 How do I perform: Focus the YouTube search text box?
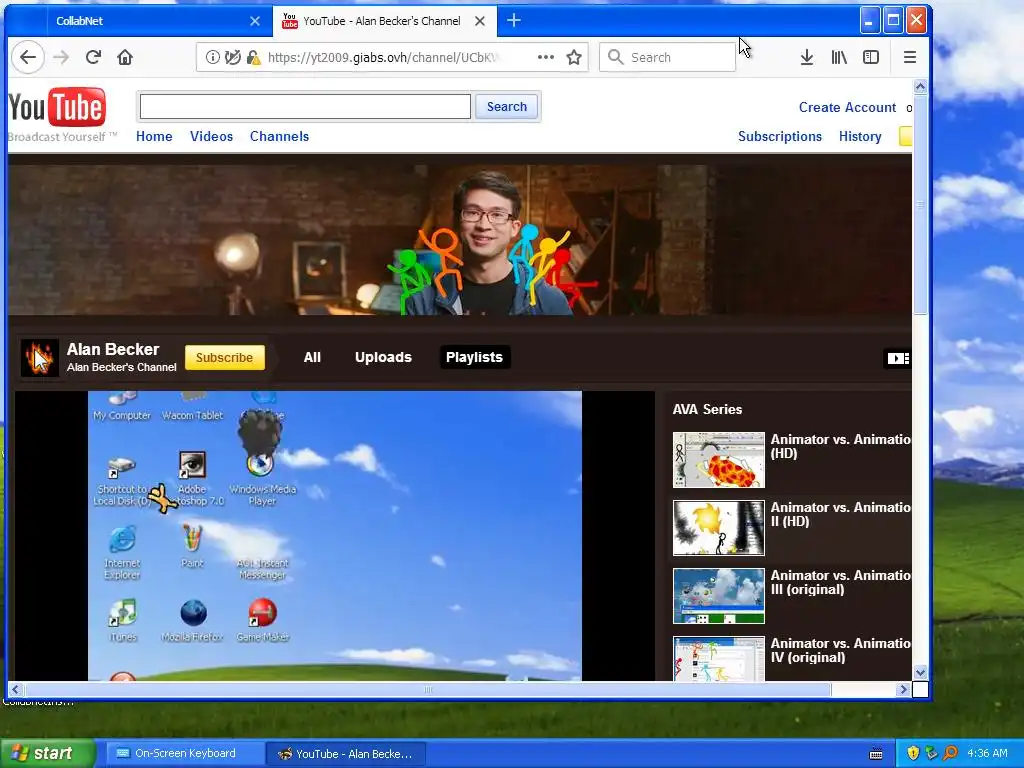pos(305,106)
